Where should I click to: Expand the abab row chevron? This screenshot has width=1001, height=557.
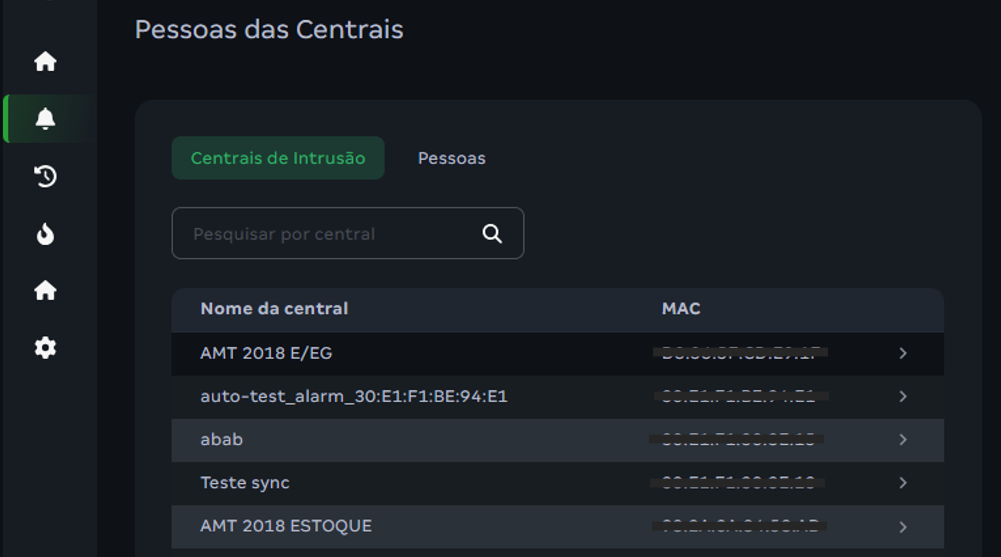(903, 439)
